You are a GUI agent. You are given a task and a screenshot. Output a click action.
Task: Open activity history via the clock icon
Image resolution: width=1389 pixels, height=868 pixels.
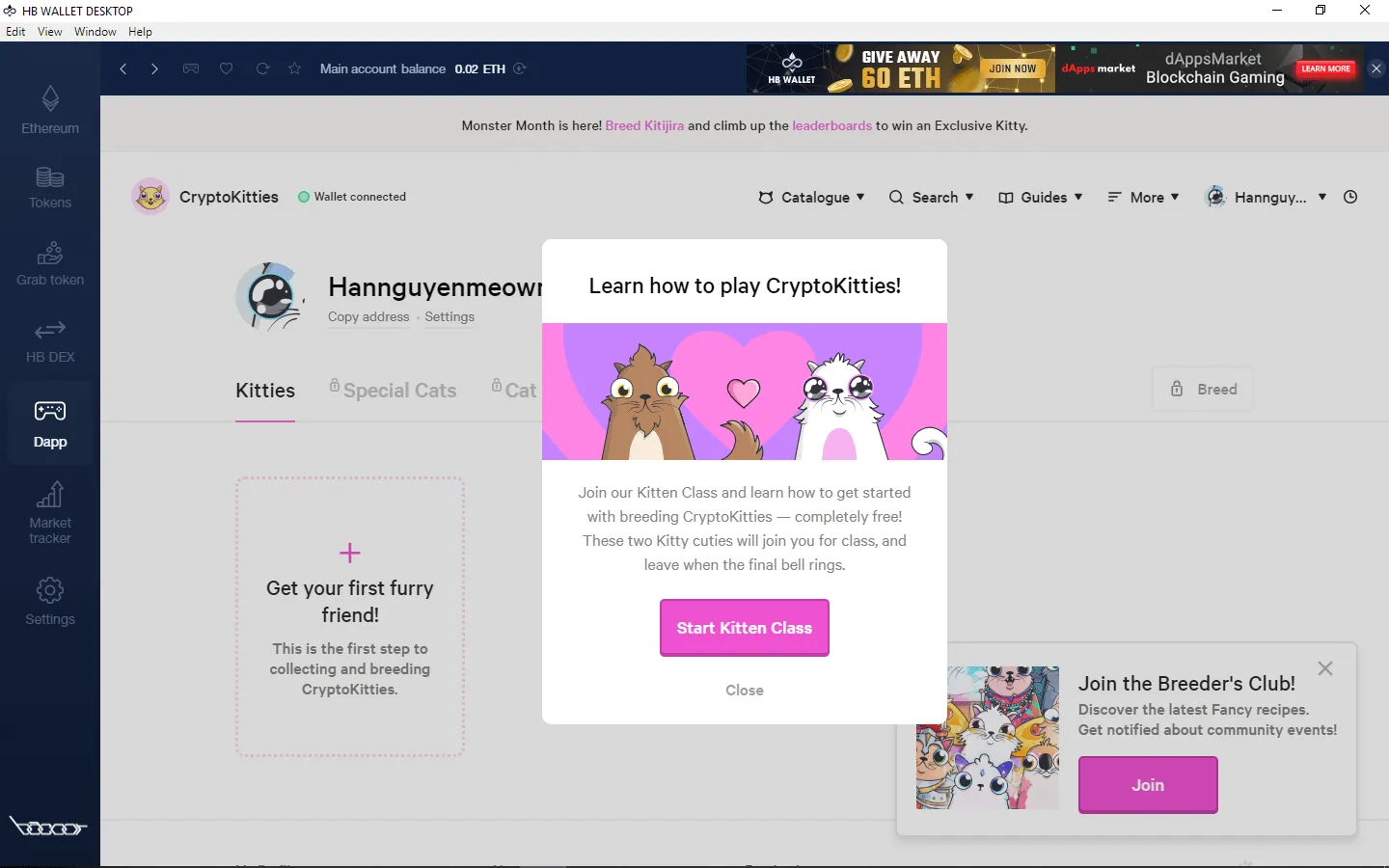1350,197
